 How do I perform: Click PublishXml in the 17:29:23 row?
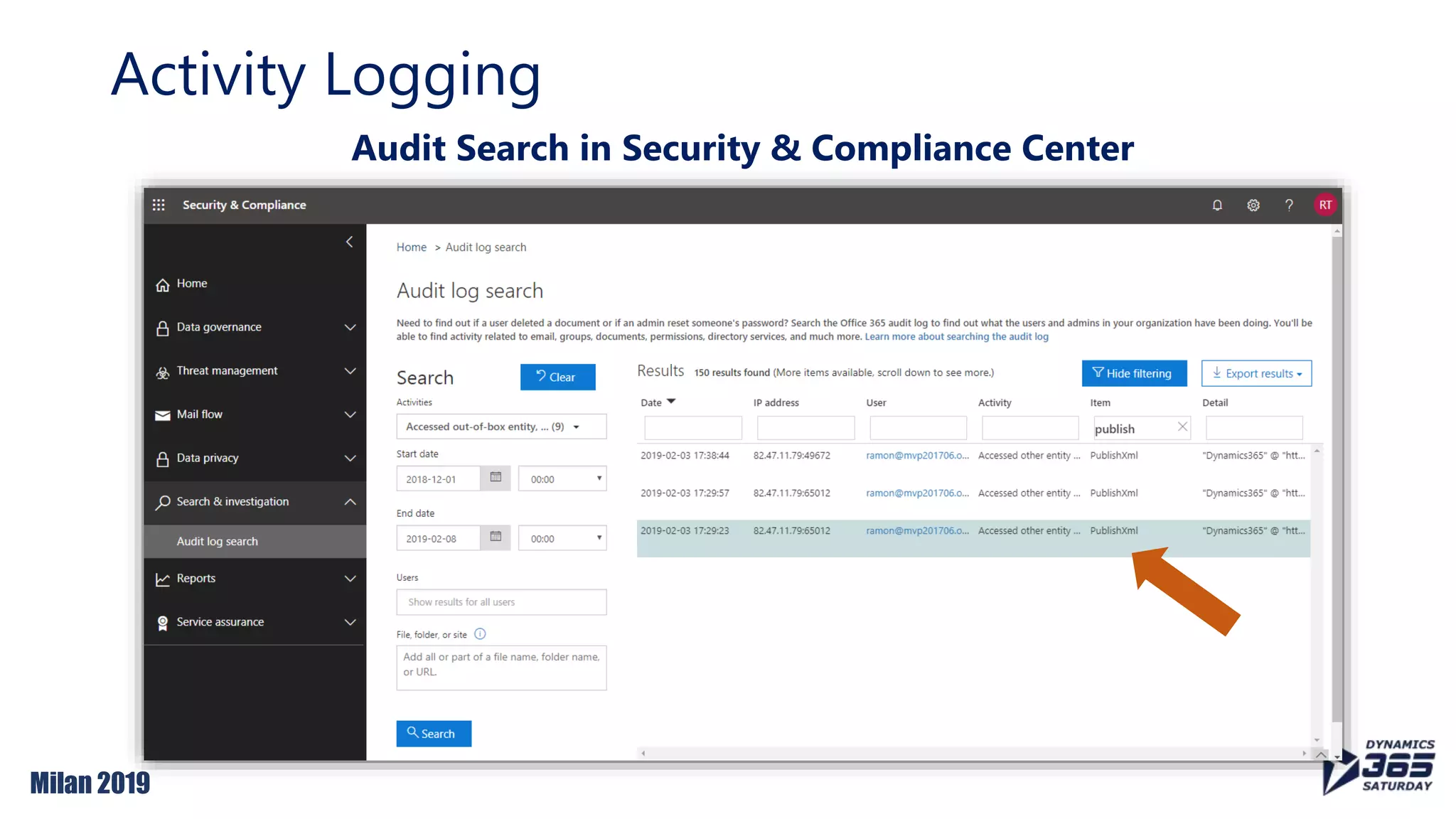[1113, 530]
